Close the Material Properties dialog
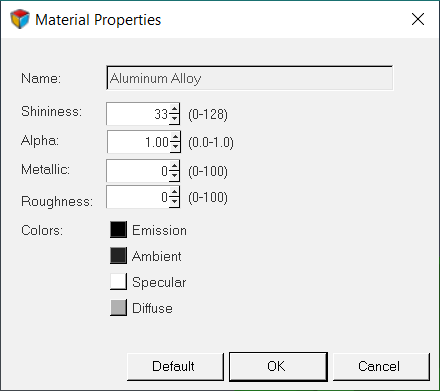The width and height of the screenshot is (440, 391). (418, 19)
